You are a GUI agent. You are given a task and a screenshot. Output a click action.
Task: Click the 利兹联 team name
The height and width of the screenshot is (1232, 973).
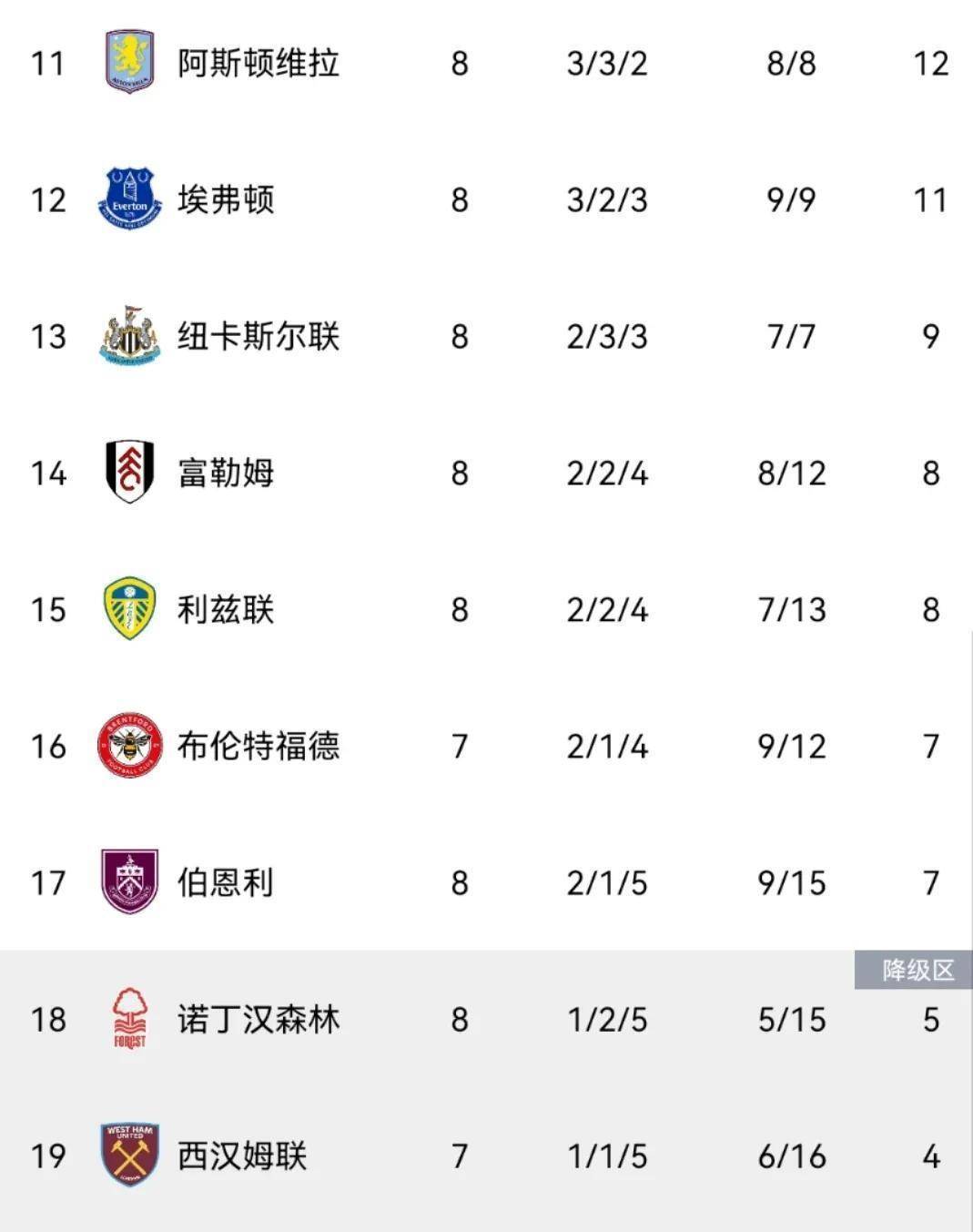226,610
